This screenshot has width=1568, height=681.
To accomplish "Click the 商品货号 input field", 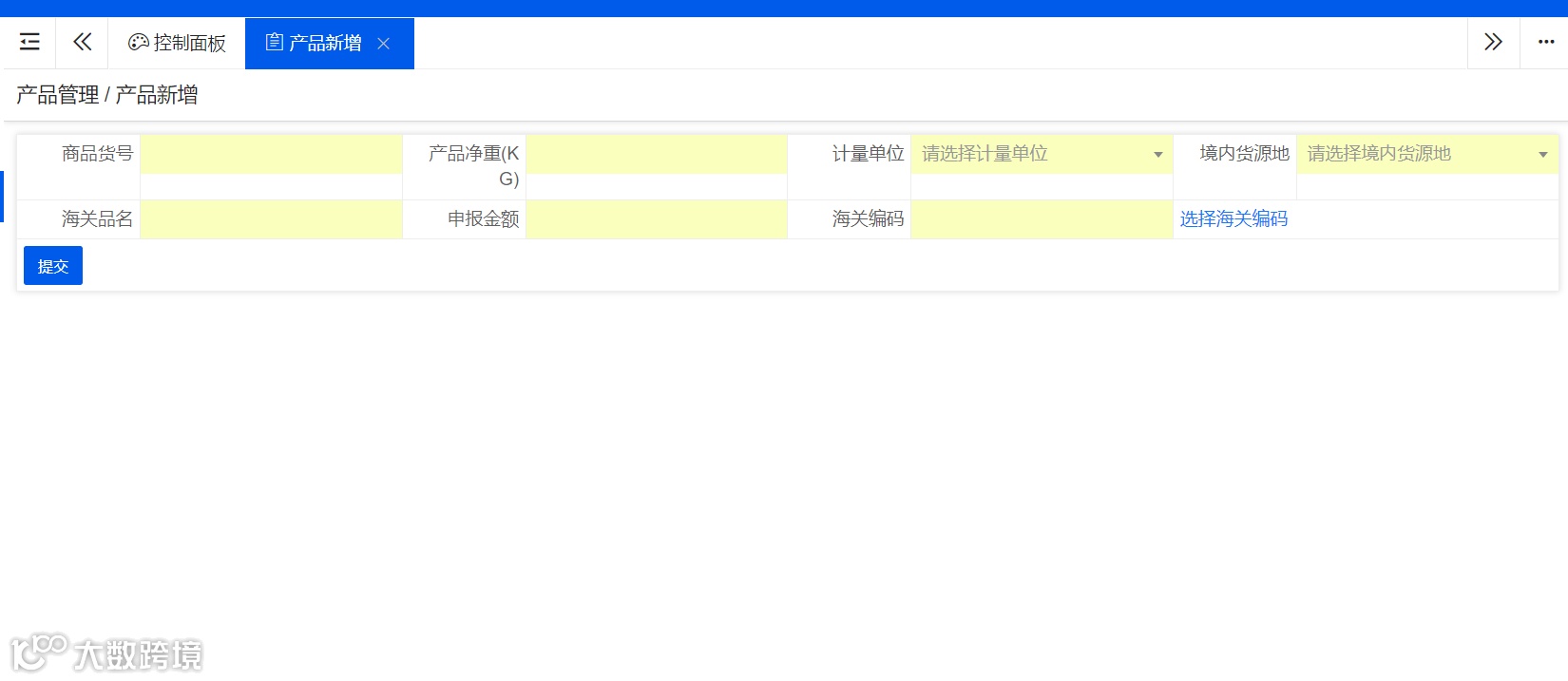I will (271, 154).
